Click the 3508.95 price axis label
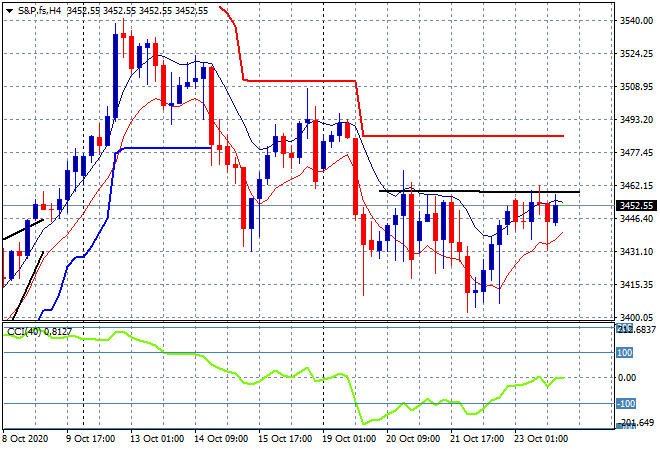The width and height of the screenshot is (660, 450). 636,87
